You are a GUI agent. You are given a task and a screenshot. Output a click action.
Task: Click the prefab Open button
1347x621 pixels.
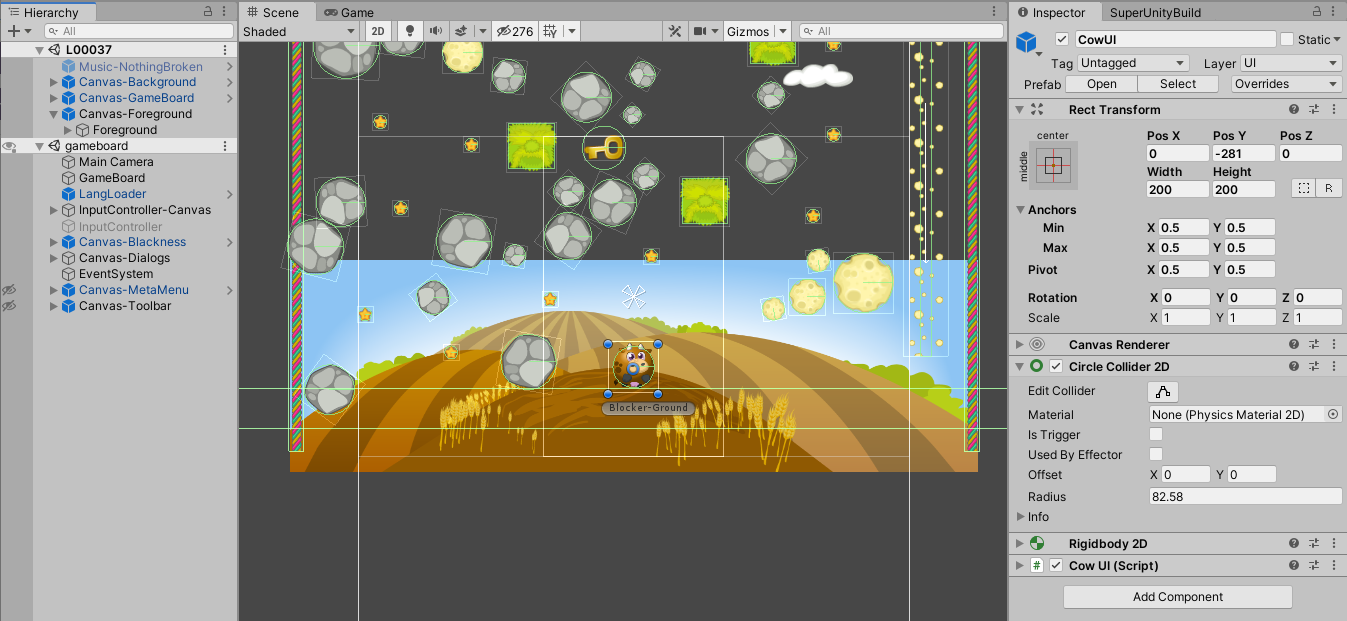[x=1101, y=84]
